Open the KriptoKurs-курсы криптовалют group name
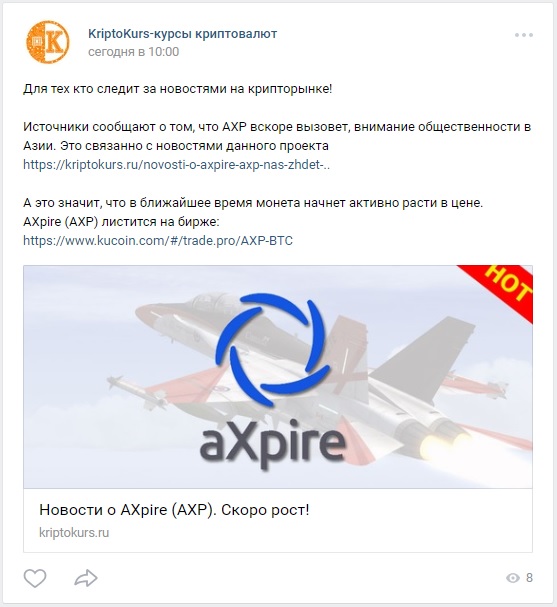The width and height of the screenshot is (557, 607). pyautogui.click(x=182, y=34)
